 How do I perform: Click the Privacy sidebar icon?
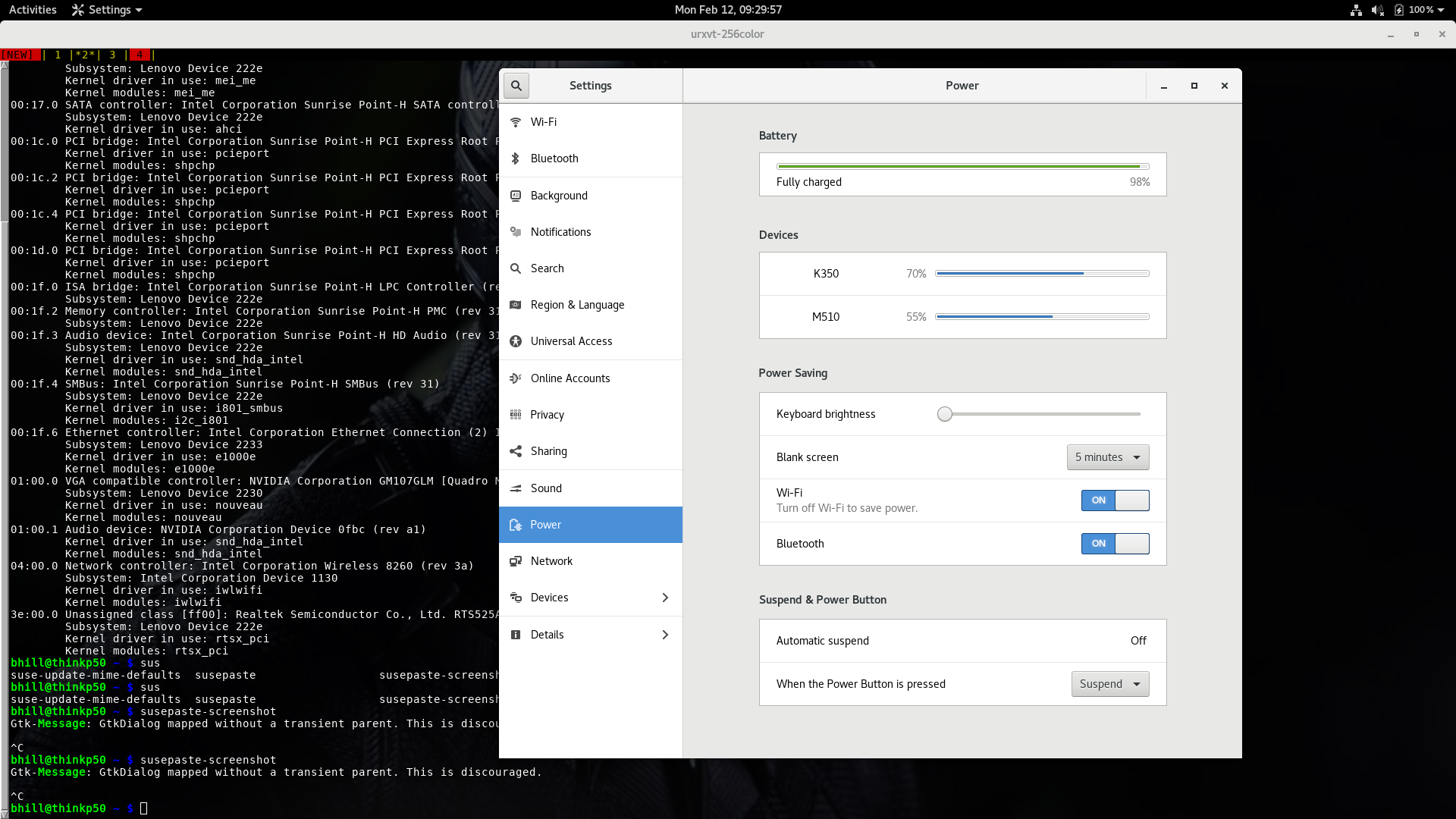tap(516, 415)
